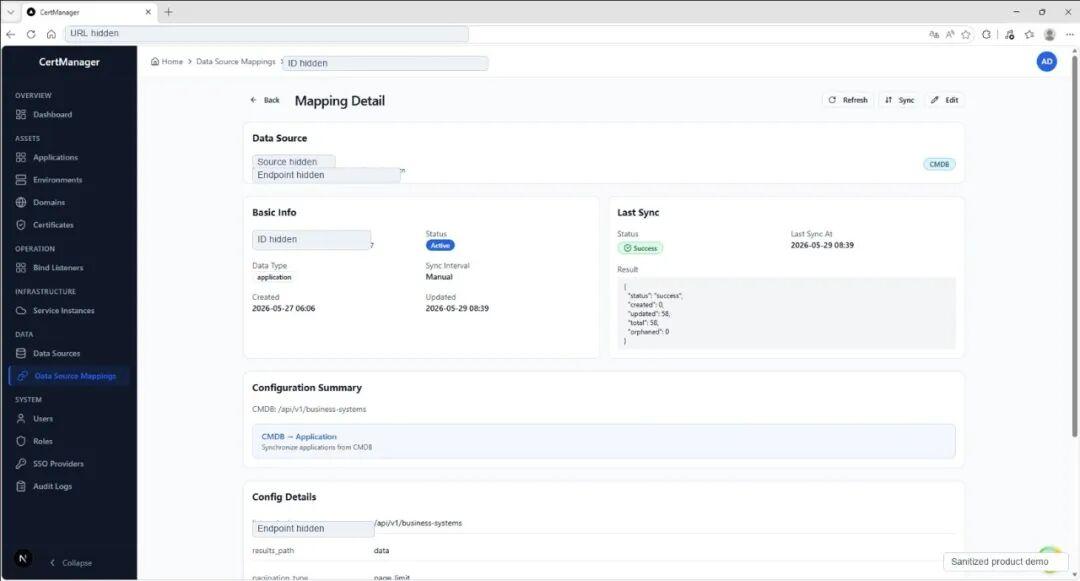Viewport: 1080px width, 581px height.
Task: Select the Last Sync At 2026-05-29 08:39 value
Action: 822,245
